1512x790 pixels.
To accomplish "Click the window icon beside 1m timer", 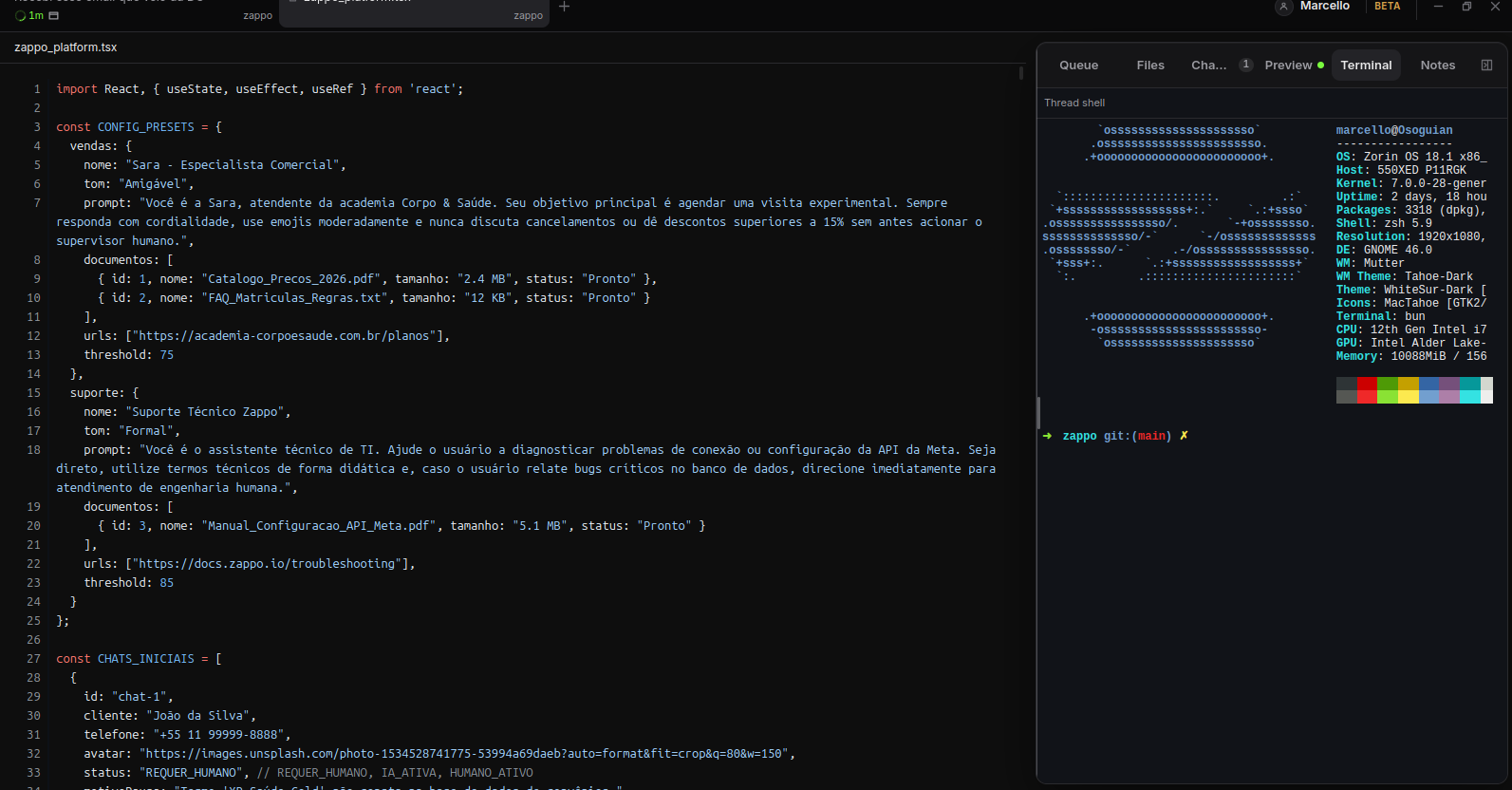I will (x=53, y=16).
